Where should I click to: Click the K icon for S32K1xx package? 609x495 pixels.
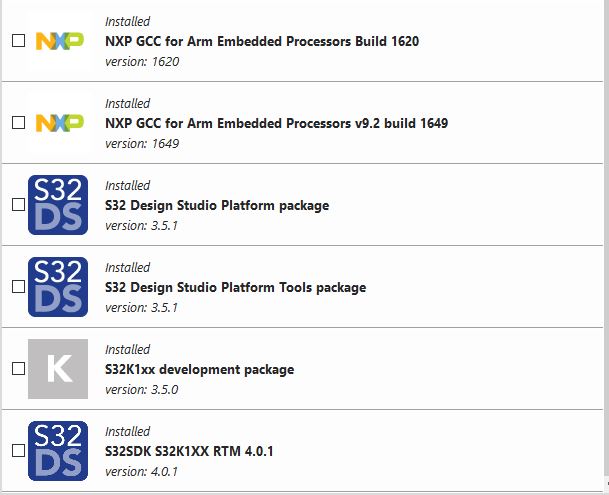(x=58, y=369)
